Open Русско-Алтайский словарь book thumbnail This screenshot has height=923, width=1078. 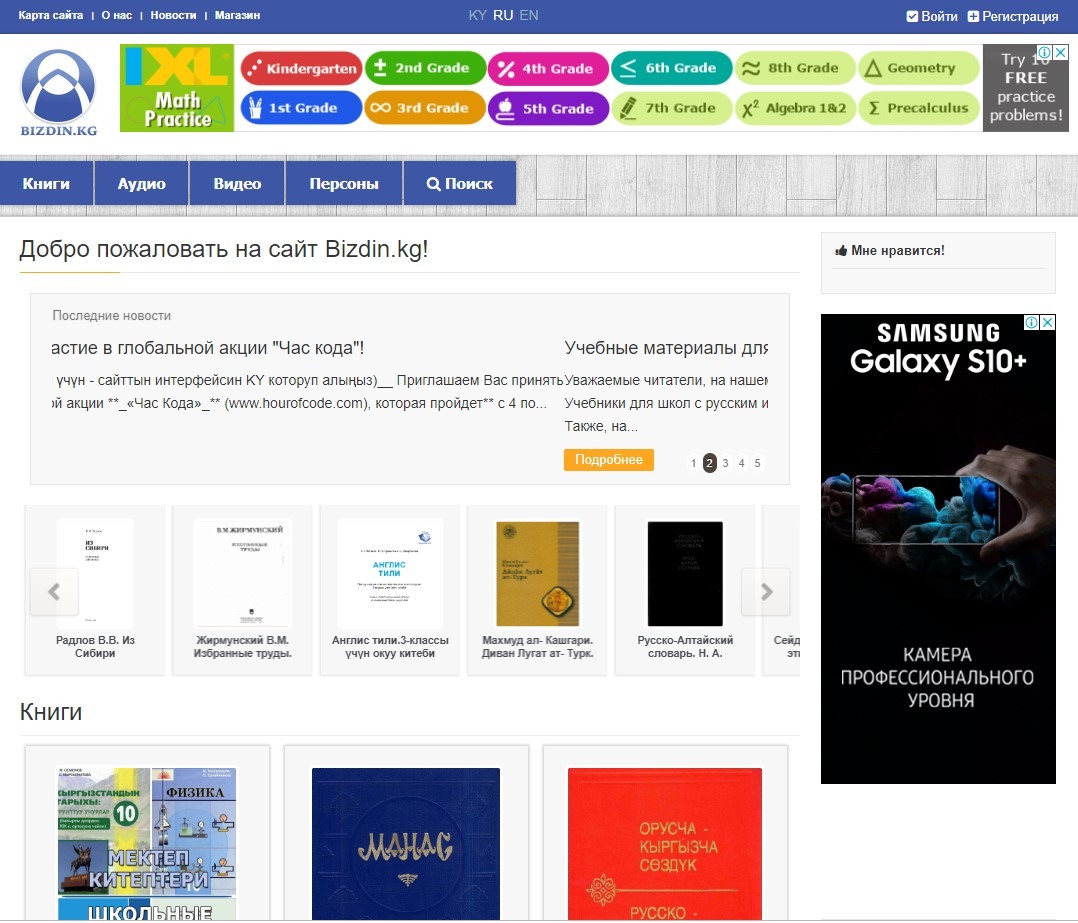click(x=685, y=574)
